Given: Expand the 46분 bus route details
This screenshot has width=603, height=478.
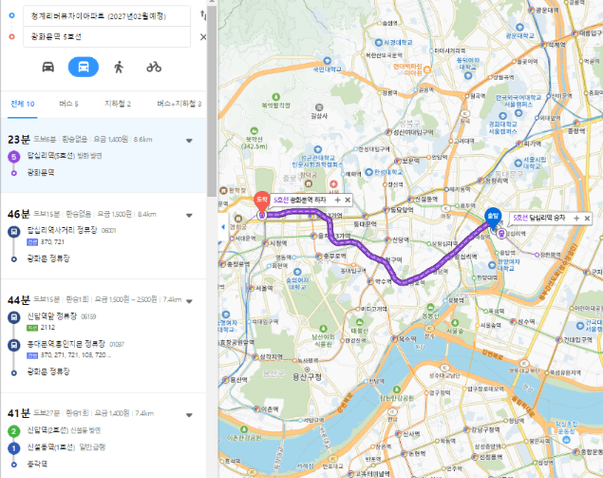Looking at the screenshot, I should click(x=189, y=215).
